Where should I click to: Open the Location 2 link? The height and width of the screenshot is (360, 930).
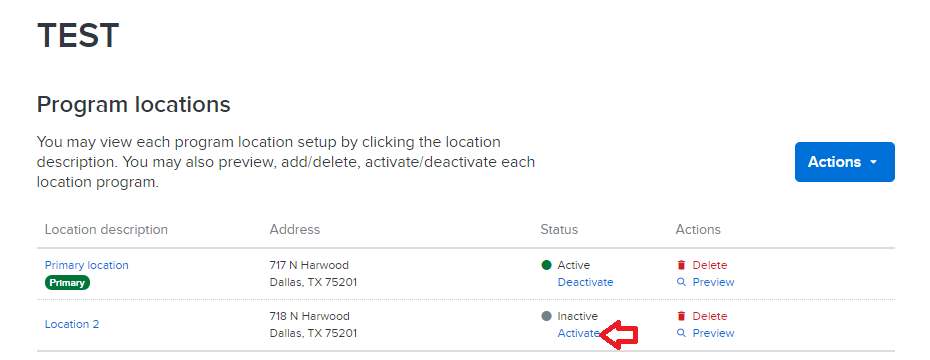[x=72, y=324]
